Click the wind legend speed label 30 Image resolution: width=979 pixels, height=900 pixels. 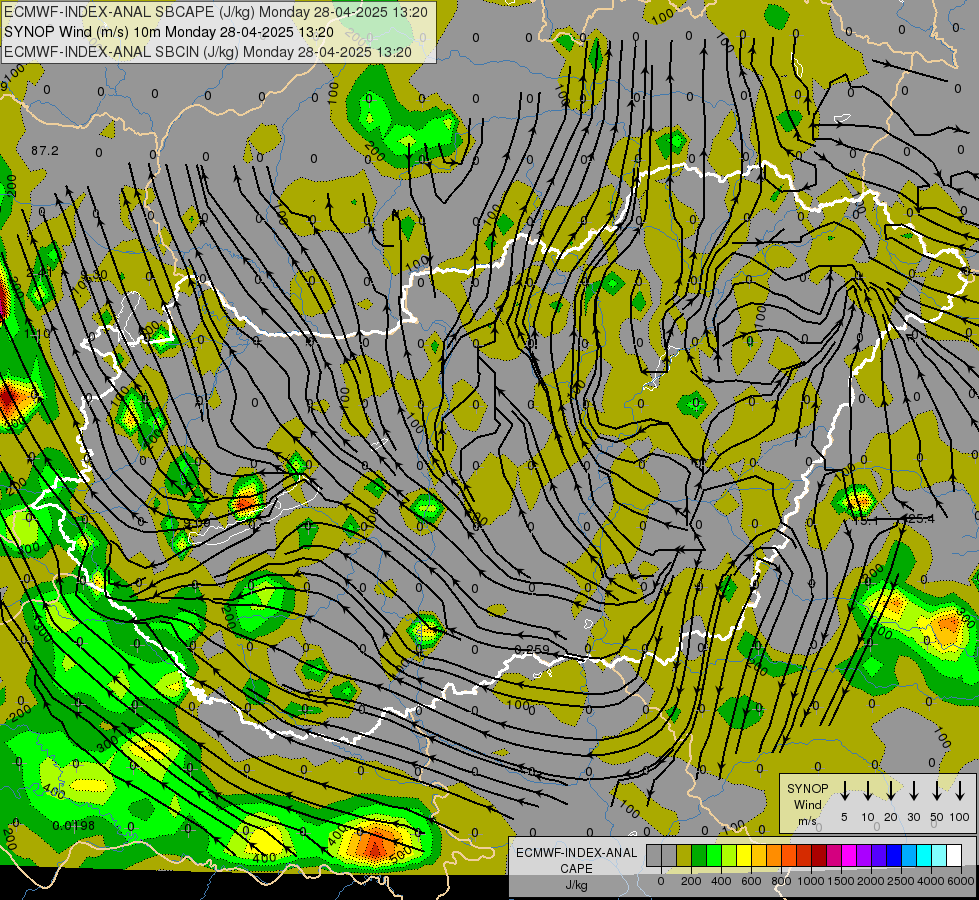pos(913,817)
